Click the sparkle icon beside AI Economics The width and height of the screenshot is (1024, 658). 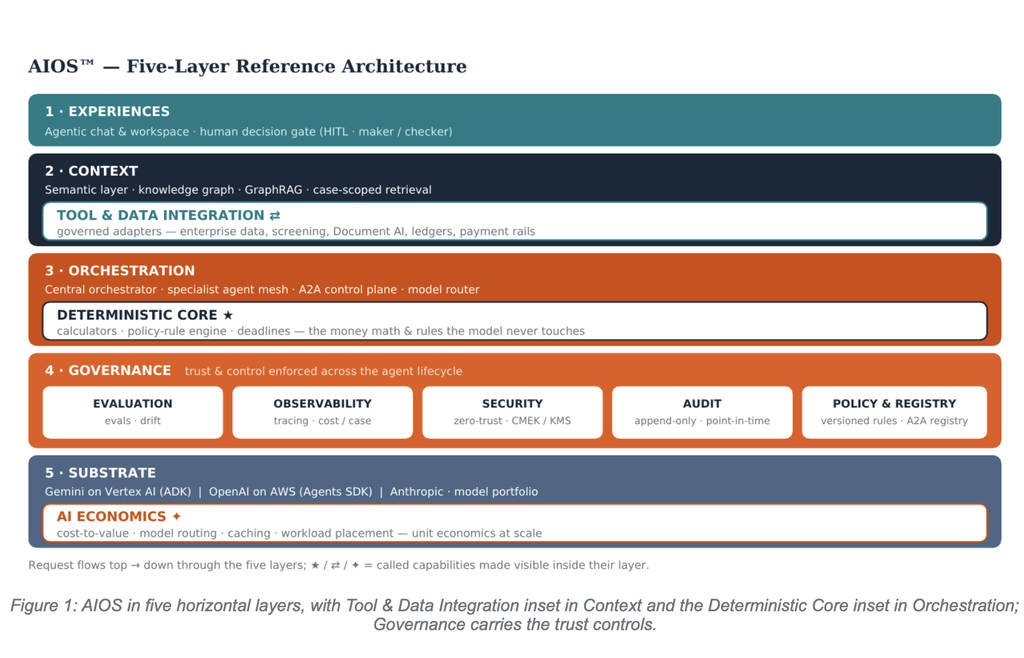click(176, 516)
